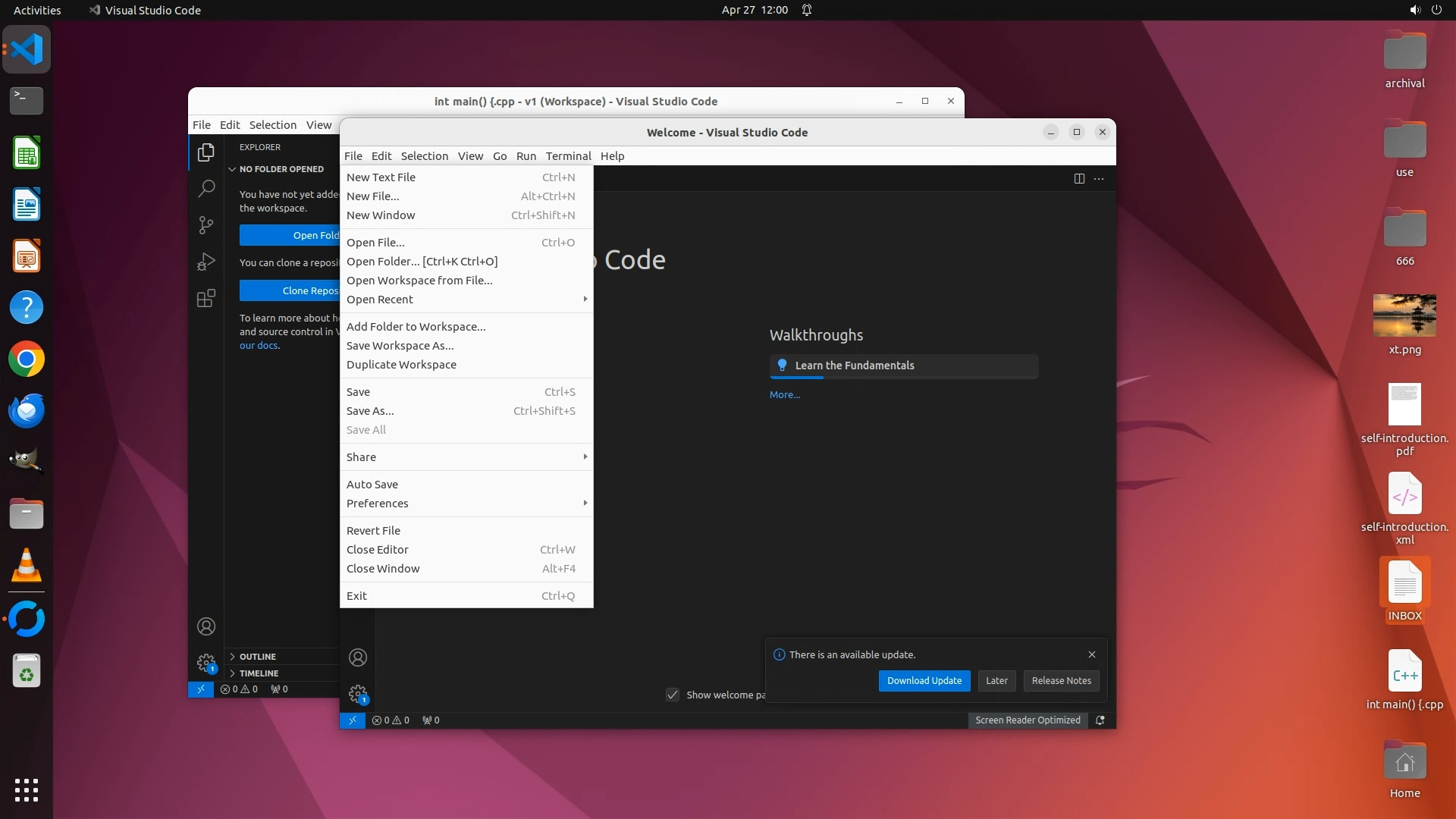
Task: Click Screen Reader Optimized status item
Action: click(1027, 720)
